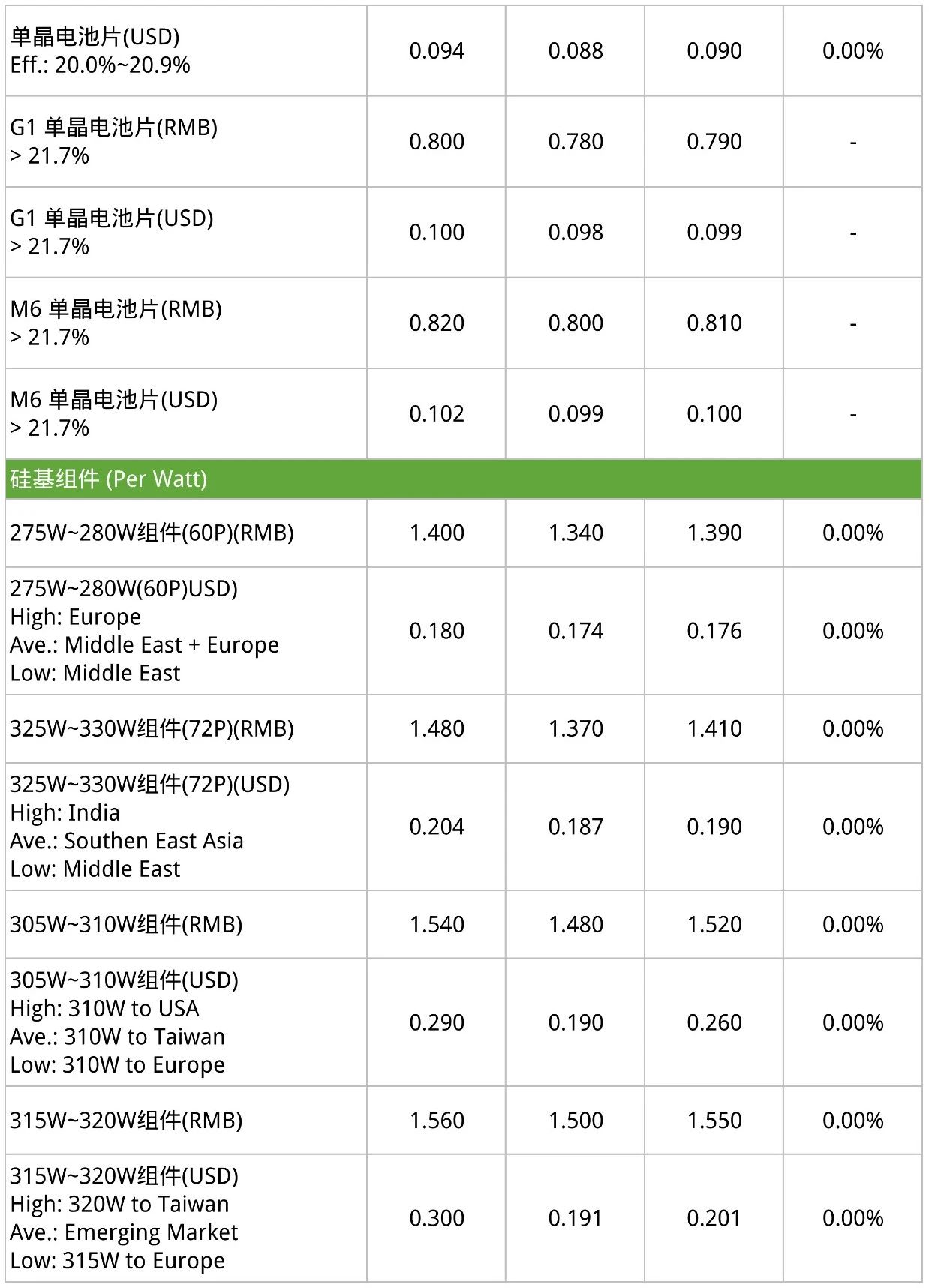Click the High: 320W to Taiwan text
The height and width of the screenshot is (1288, 929).
(119, 1205)
